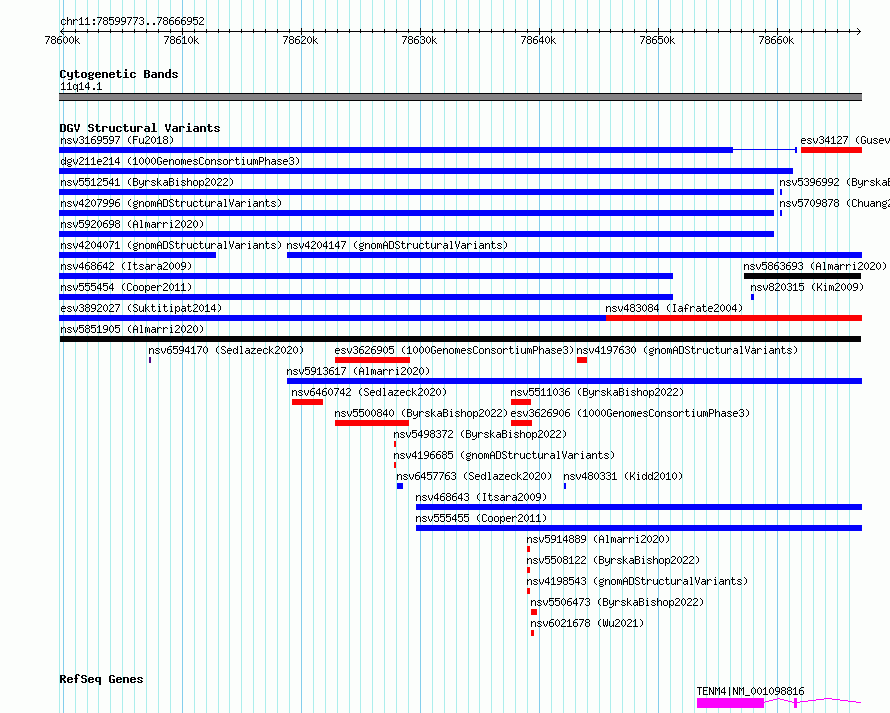Click the nsv3169597 (Fu2018) variant label
890x713 pixels.
(x=117, y=140)
